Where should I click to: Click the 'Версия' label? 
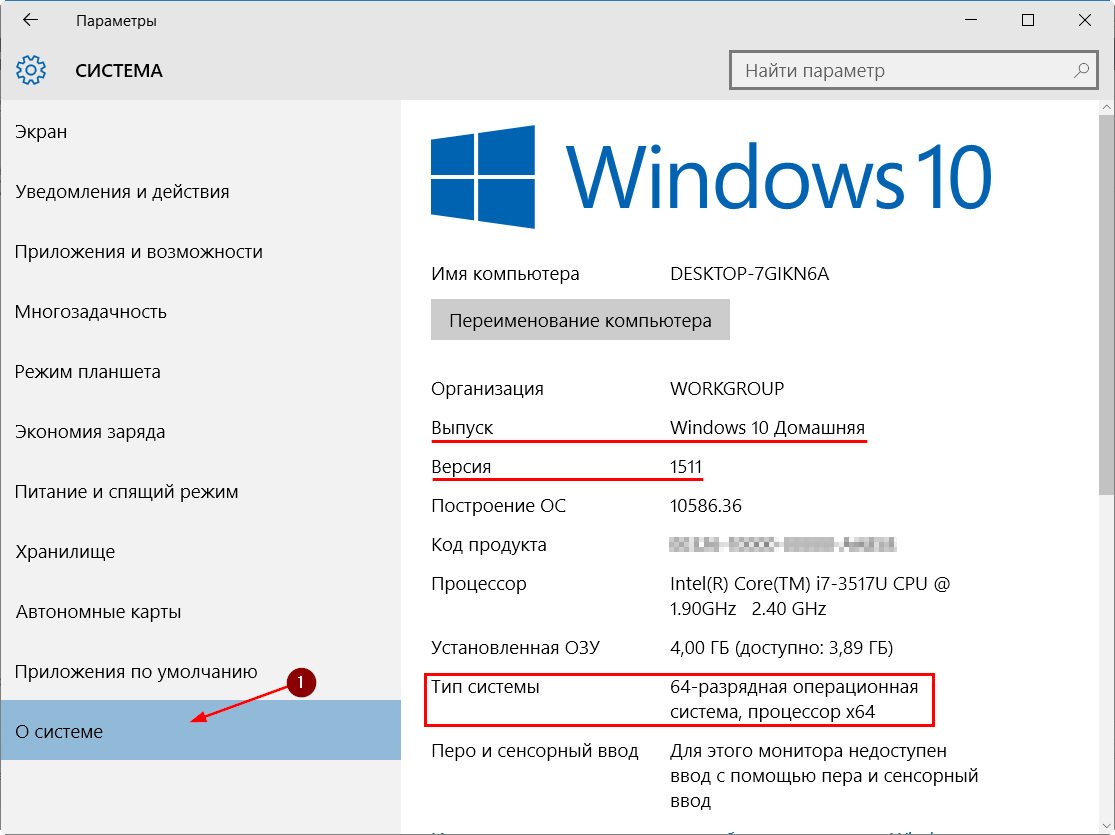point(461,467)
